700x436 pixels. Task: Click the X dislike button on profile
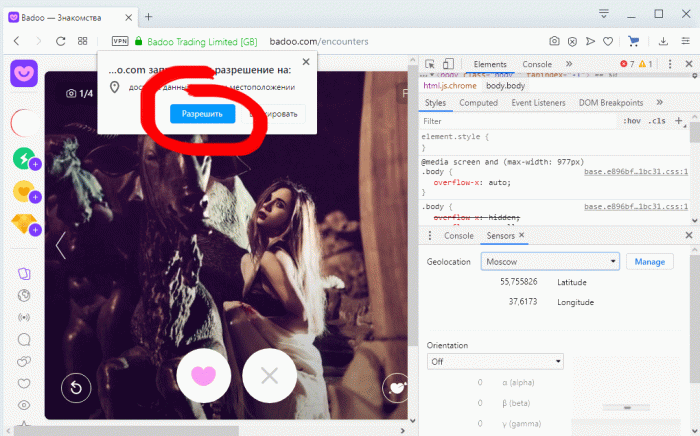coord(268,376)
